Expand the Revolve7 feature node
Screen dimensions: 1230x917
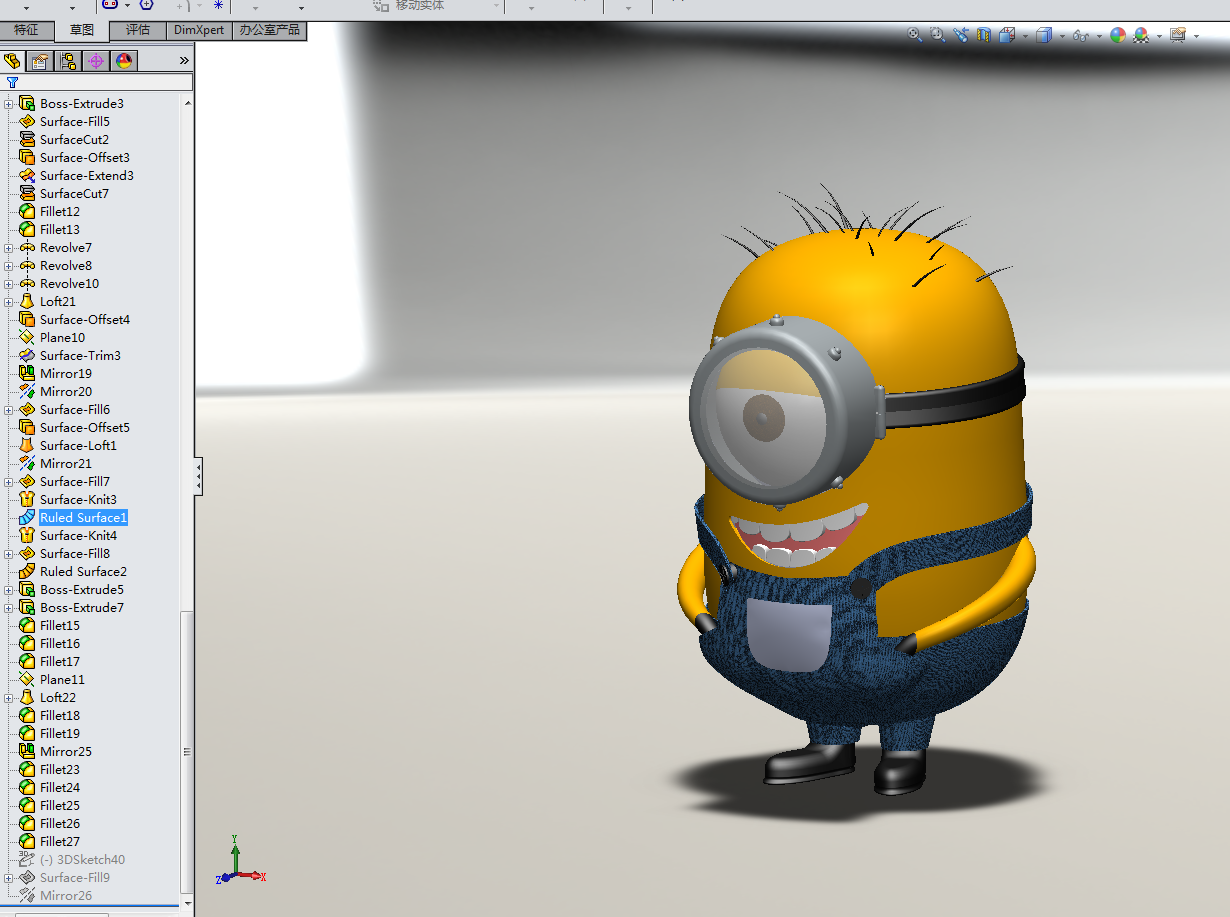click(9, 248)
